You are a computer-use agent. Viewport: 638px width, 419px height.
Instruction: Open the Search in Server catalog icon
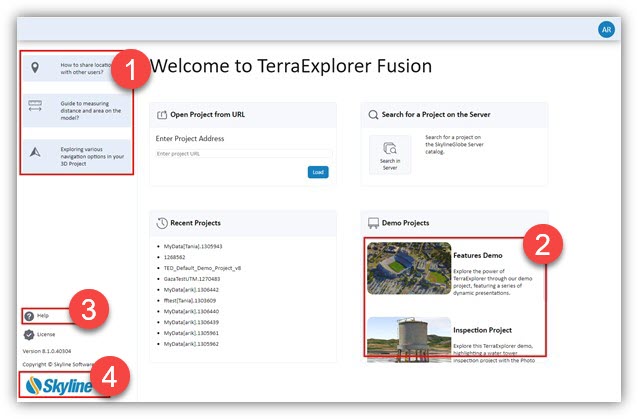coord(389,154)
